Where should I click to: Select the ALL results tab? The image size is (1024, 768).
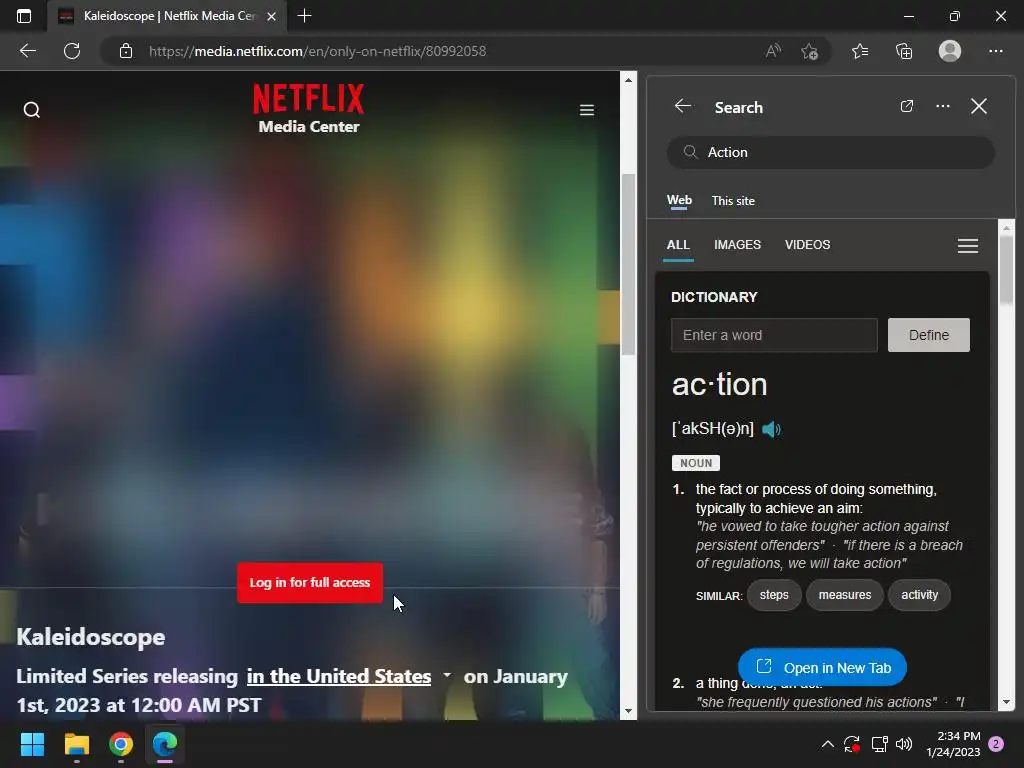[678, 244]
